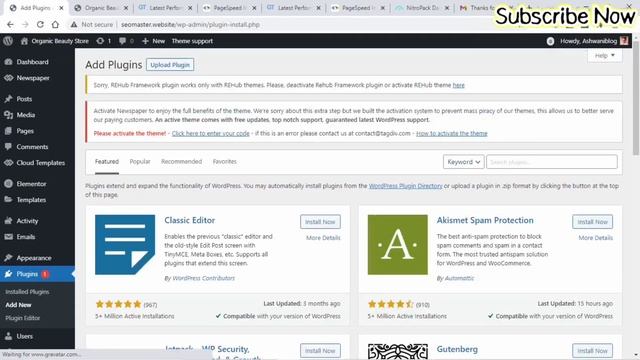The height and width of the screenshot is (360, 640).
Task: Open Automattic author link
Action: pyautogui.click(x=459, y=278)
